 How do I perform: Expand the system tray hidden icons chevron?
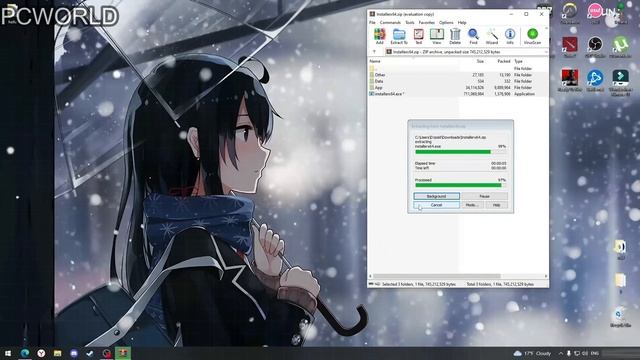click(x=560, y=353)
